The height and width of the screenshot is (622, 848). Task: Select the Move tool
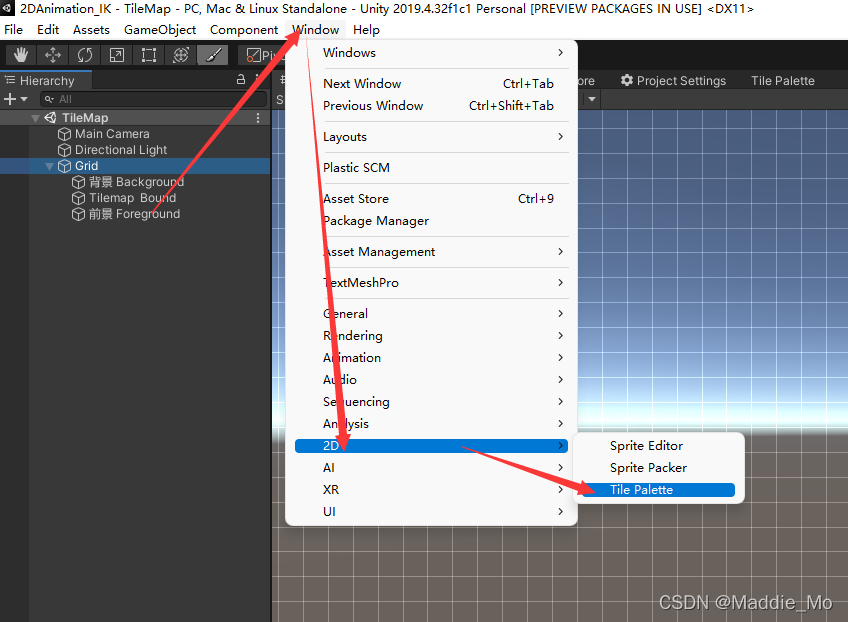click(x=53, y=55)
